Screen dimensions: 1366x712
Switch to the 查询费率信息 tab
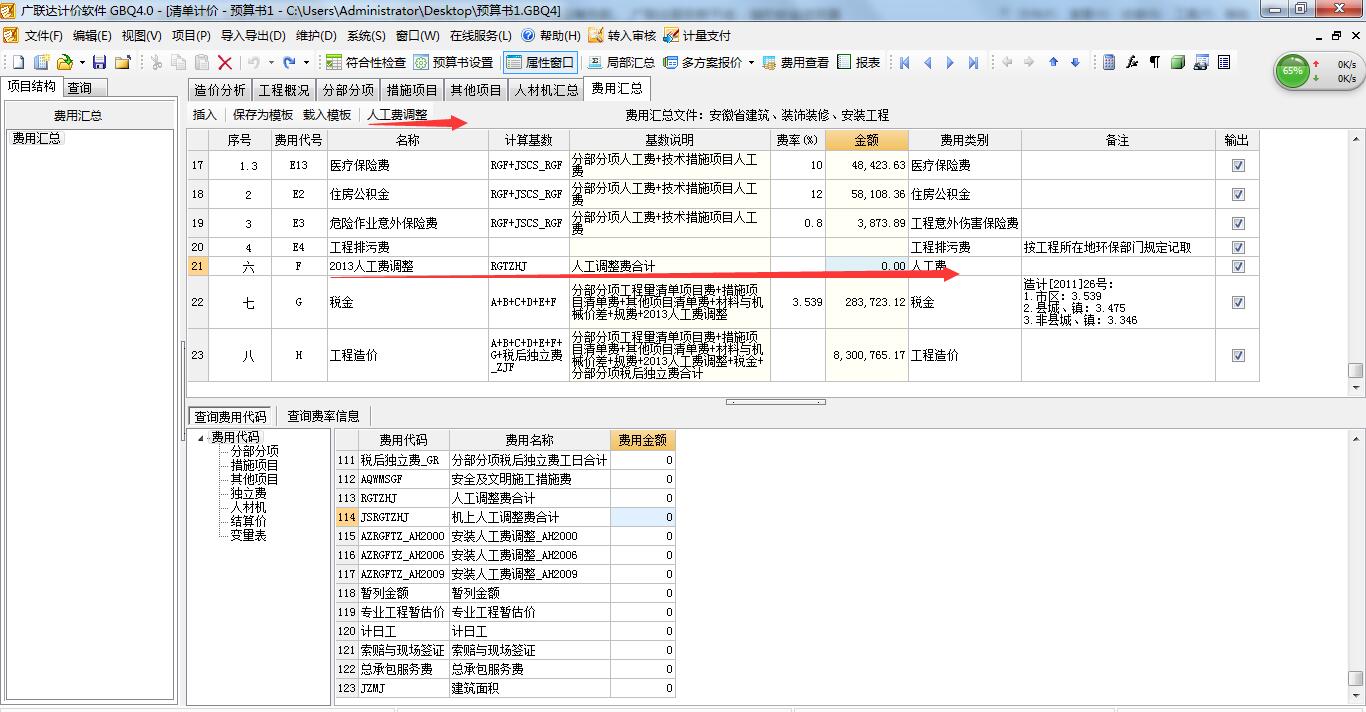point(323,416)
